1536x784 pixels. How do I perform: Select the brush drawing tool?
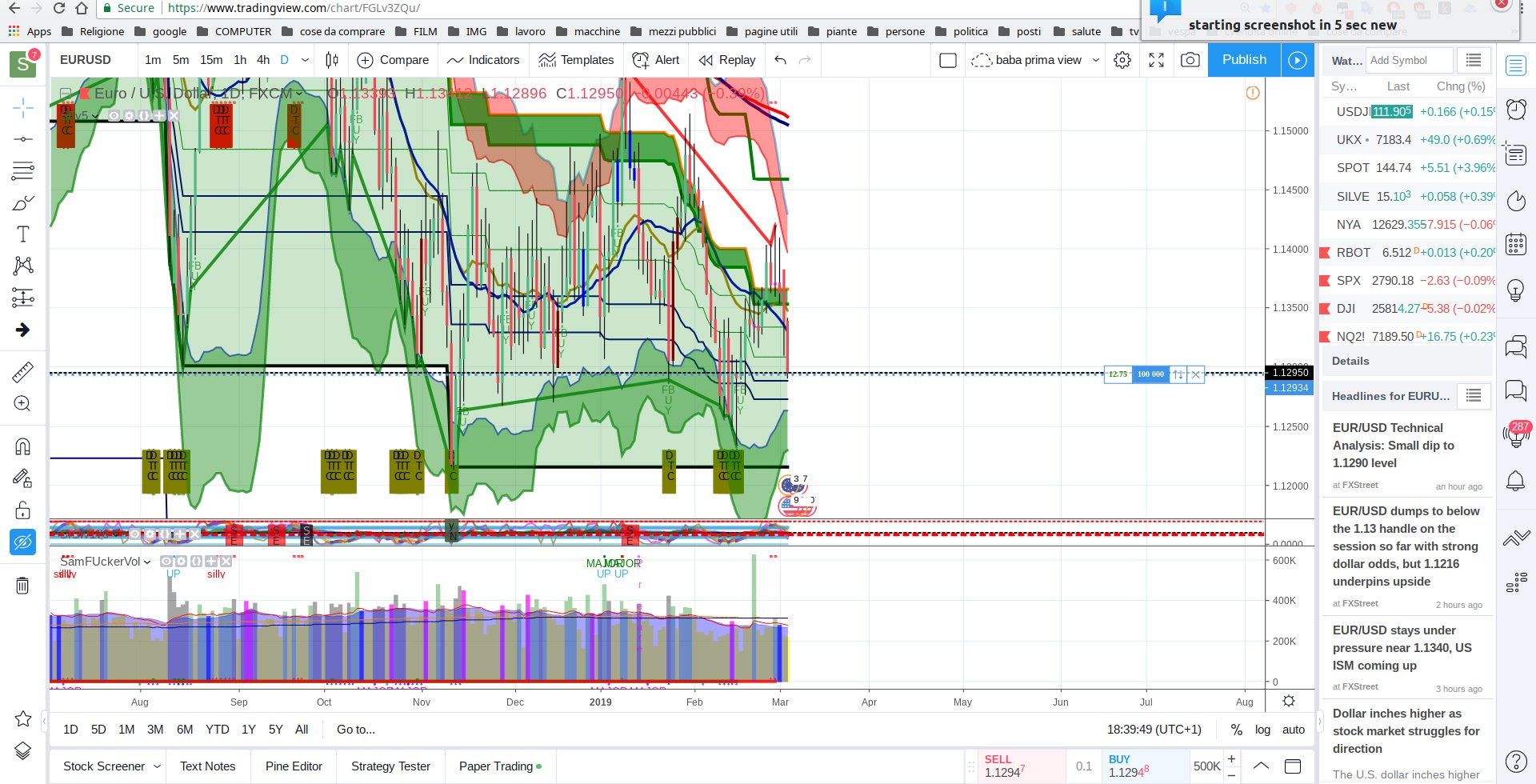pos(22,202)
